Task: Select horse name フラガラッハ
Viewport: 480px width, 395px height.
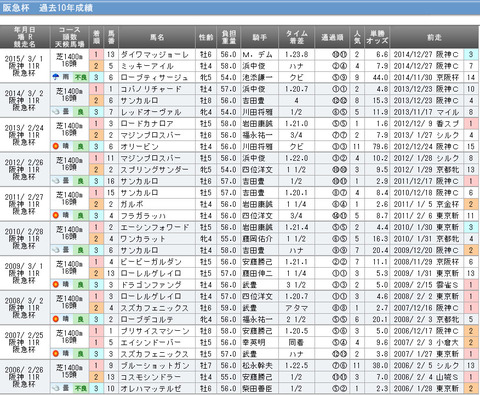Action: coord(143,216)
